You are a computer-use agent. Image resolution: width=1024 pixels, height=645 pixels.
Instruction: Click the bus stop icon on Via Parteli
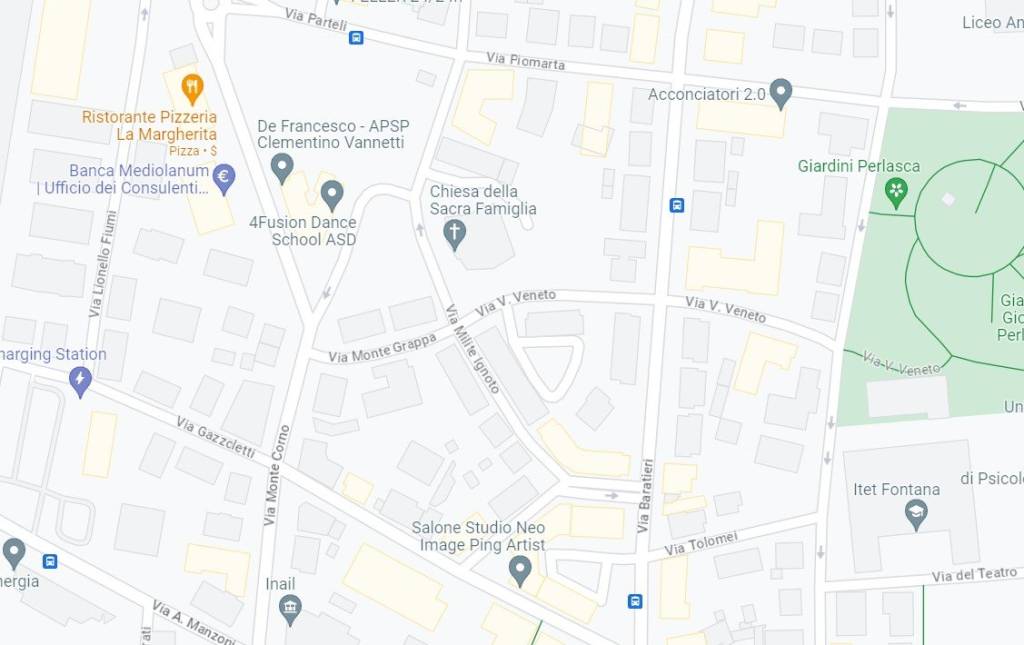pyautogui.click(x=356, y=38)
